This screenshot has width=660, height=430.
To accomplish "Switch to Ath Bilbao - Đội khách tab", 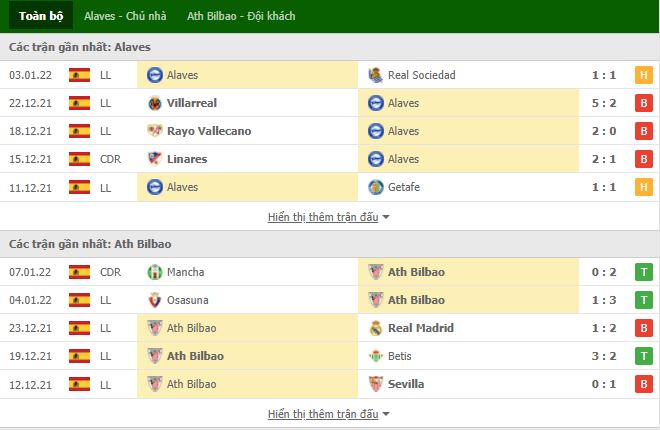I will [241, 16].
